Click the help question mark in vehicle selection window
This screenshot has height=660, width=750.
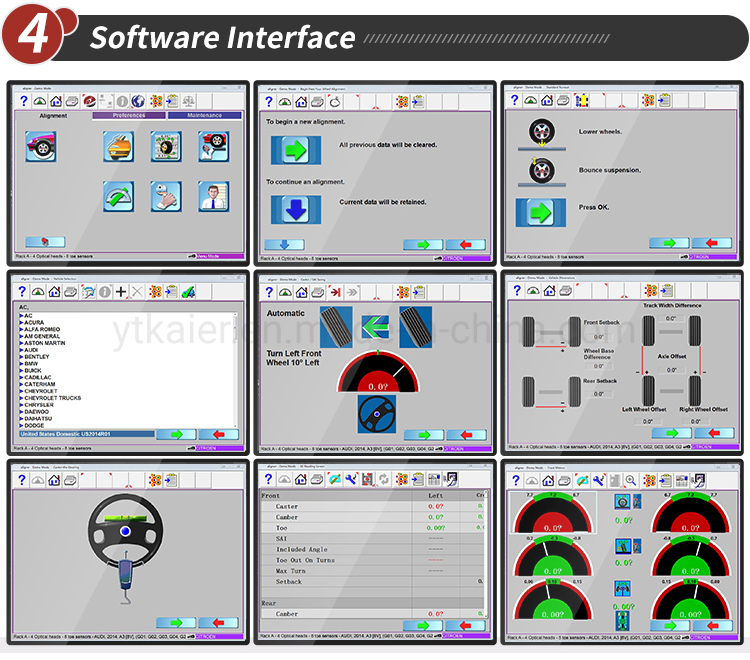22,291
